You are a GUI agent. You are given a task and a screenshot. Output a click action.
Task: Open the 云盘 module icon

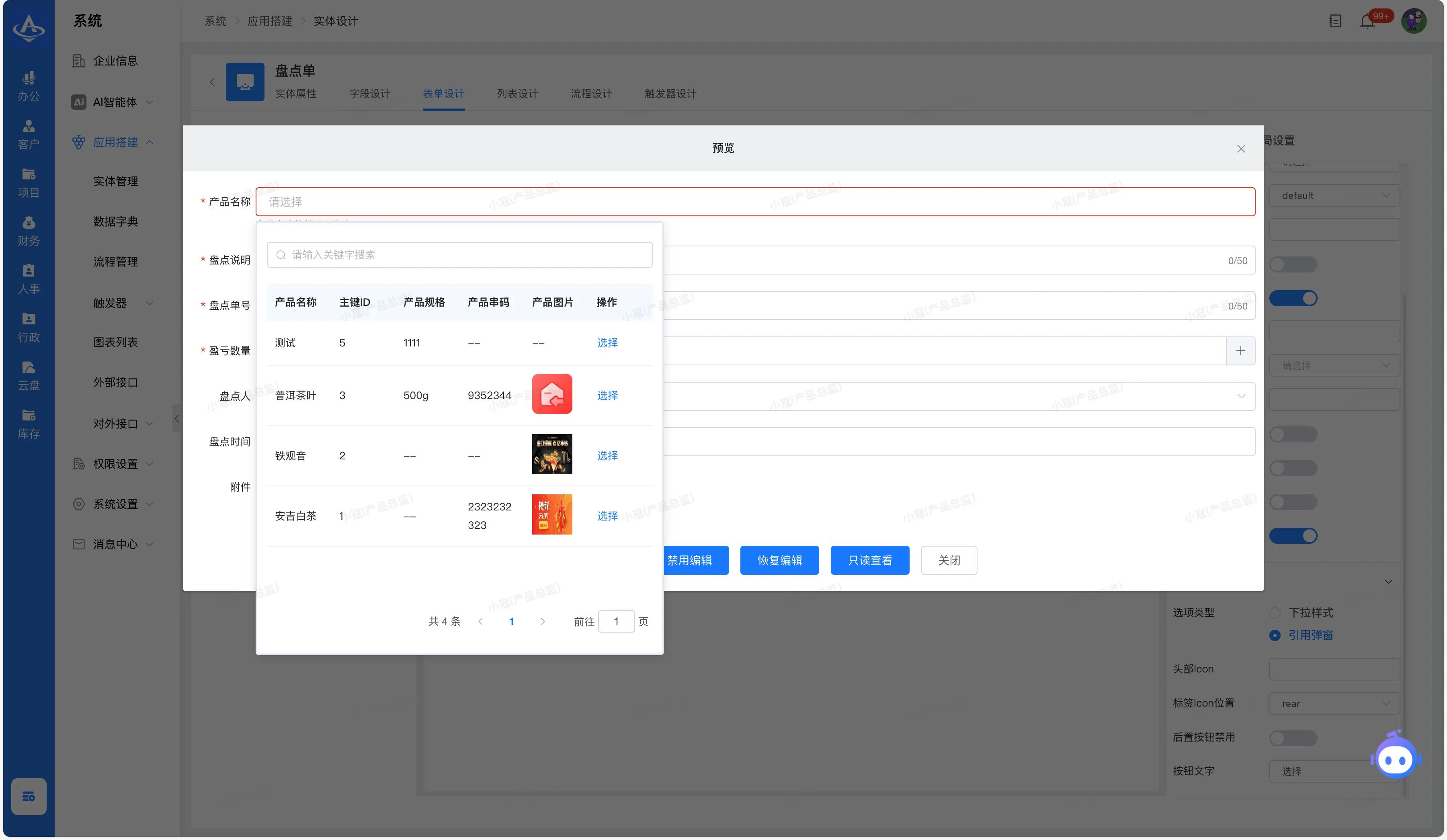coord(28,375)
